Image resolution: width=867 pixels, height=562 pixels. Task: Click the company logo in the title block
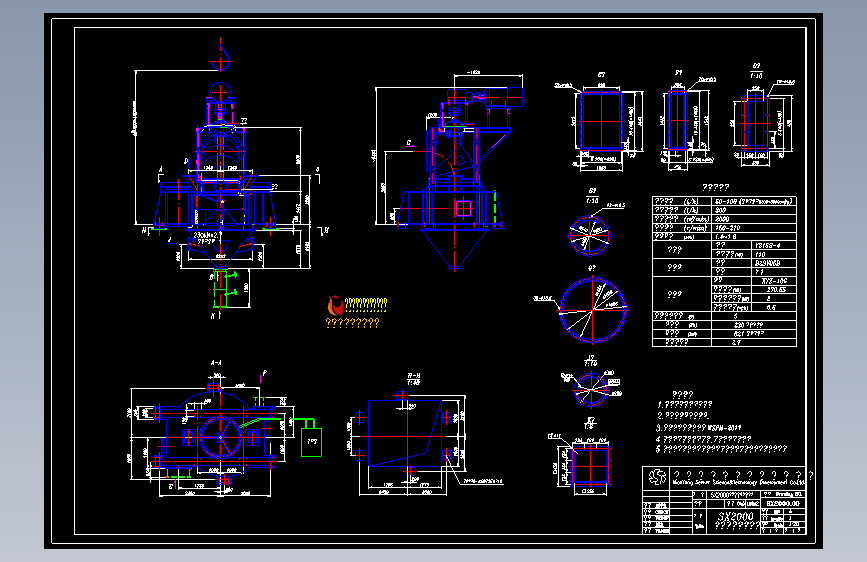tap(657, 477)
